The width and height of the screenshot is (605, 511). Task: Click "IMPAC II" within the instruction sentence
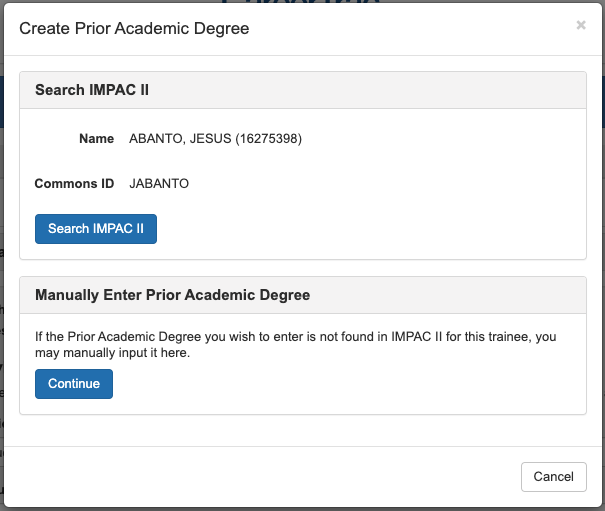399,337
